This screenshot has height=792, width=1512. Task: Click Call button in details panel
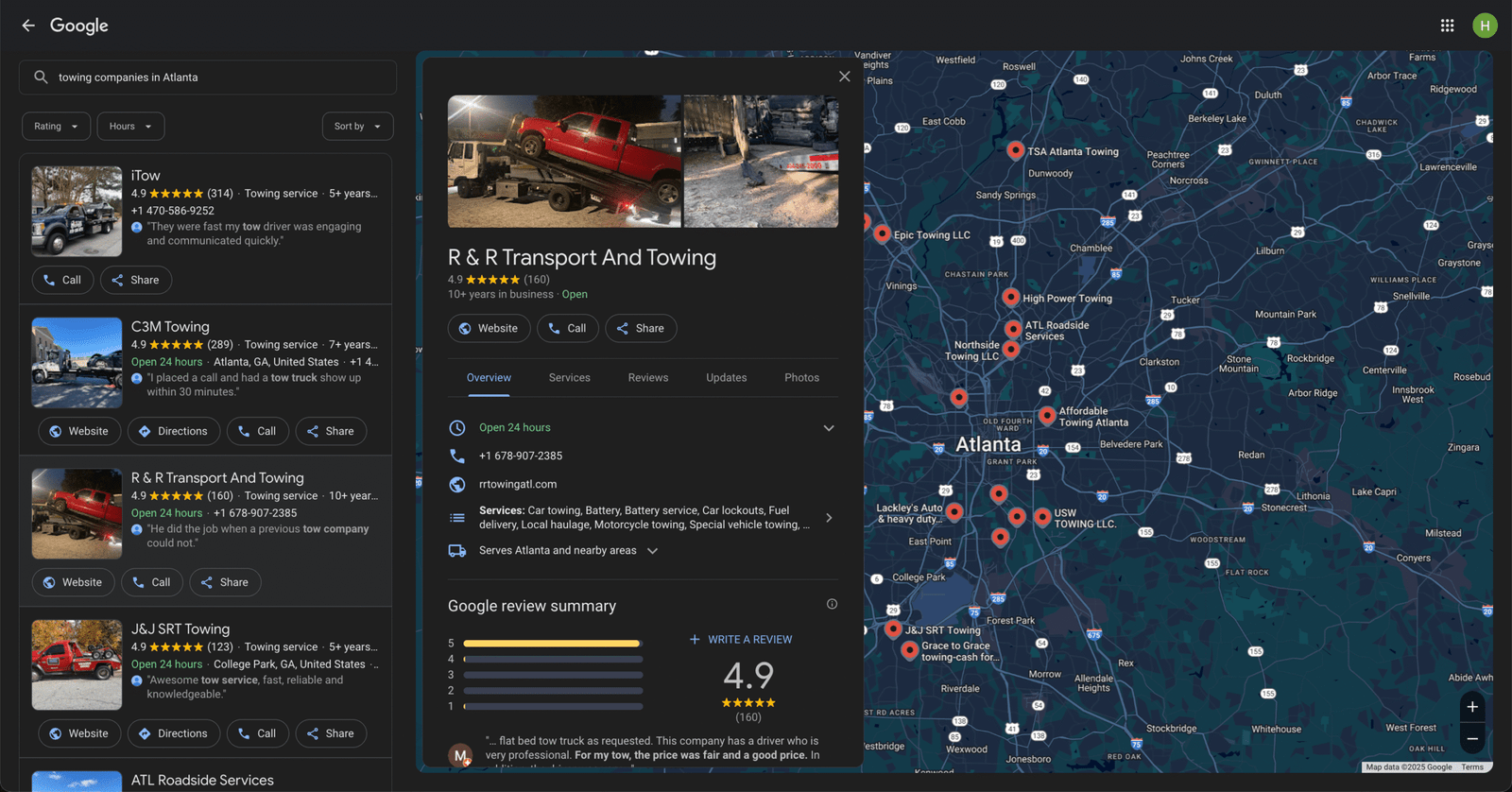(x=567, y=328)
